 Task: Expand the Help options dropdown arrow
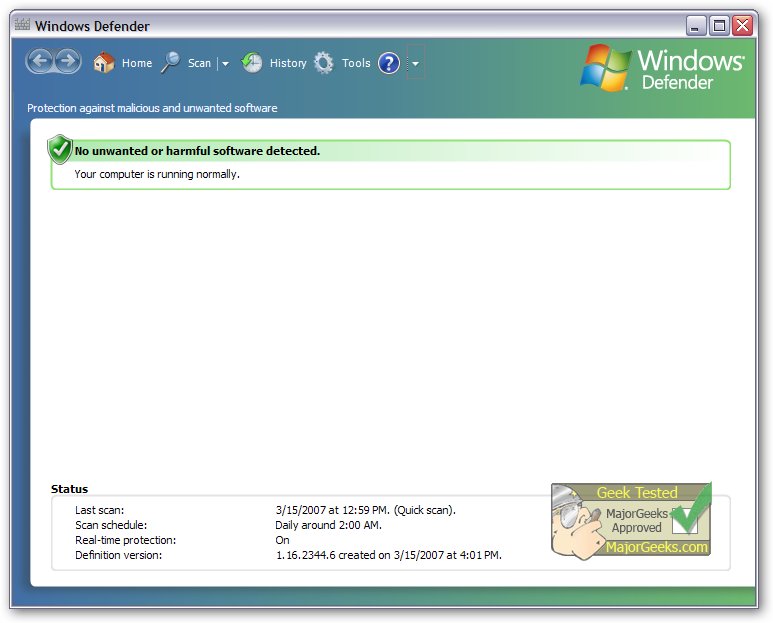pyautogui.click(x=416, y=64)
